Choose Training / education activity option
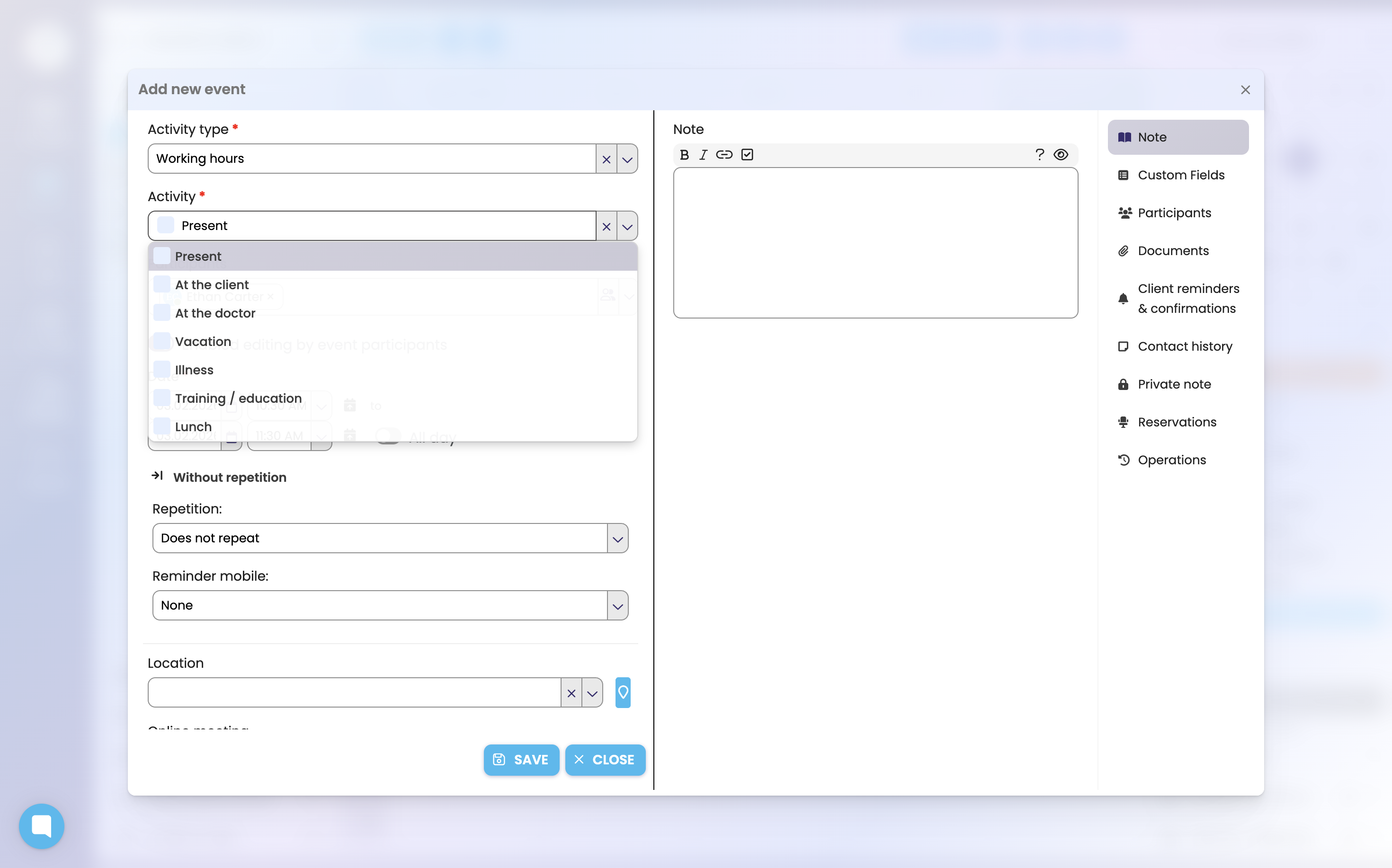This screenshot has width=1392, height=868. pos(238,399)
